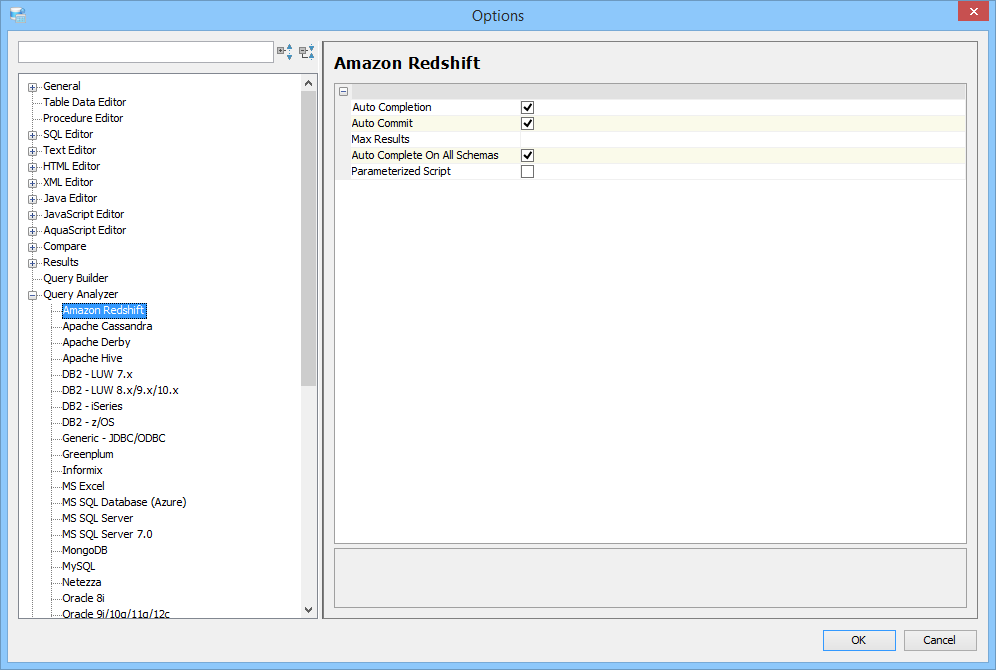Screen dimensions: 996x670
Task: Expand the AquaScript Editor tree node
Action: 32,231
